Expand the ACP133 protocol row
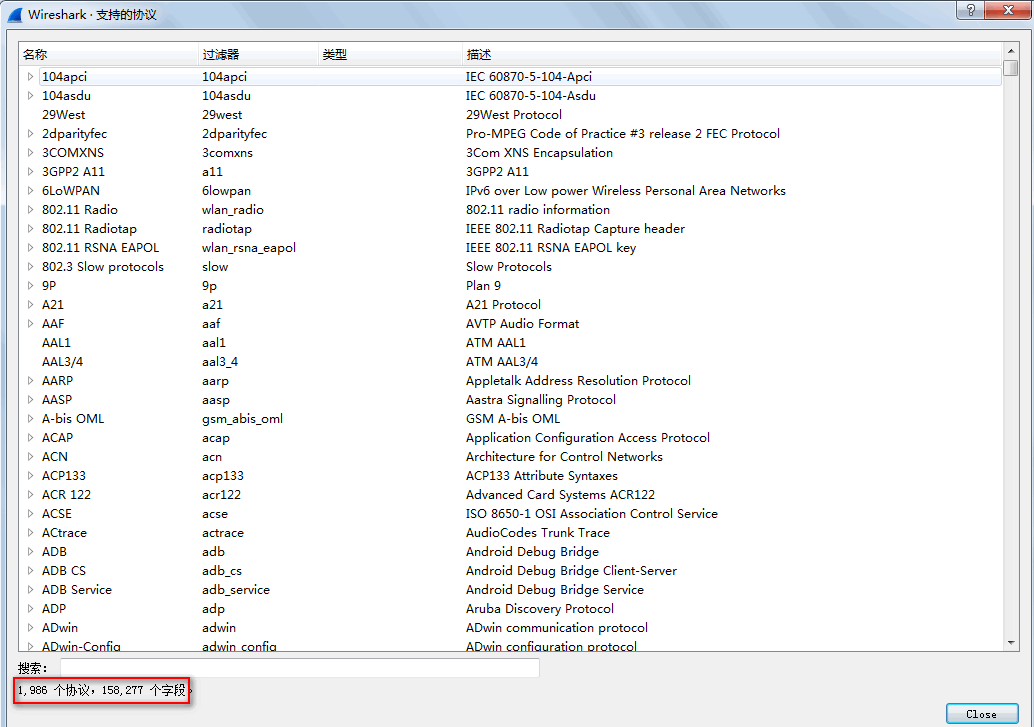The height and width of the screenshot is (727, 1034). 30,476
